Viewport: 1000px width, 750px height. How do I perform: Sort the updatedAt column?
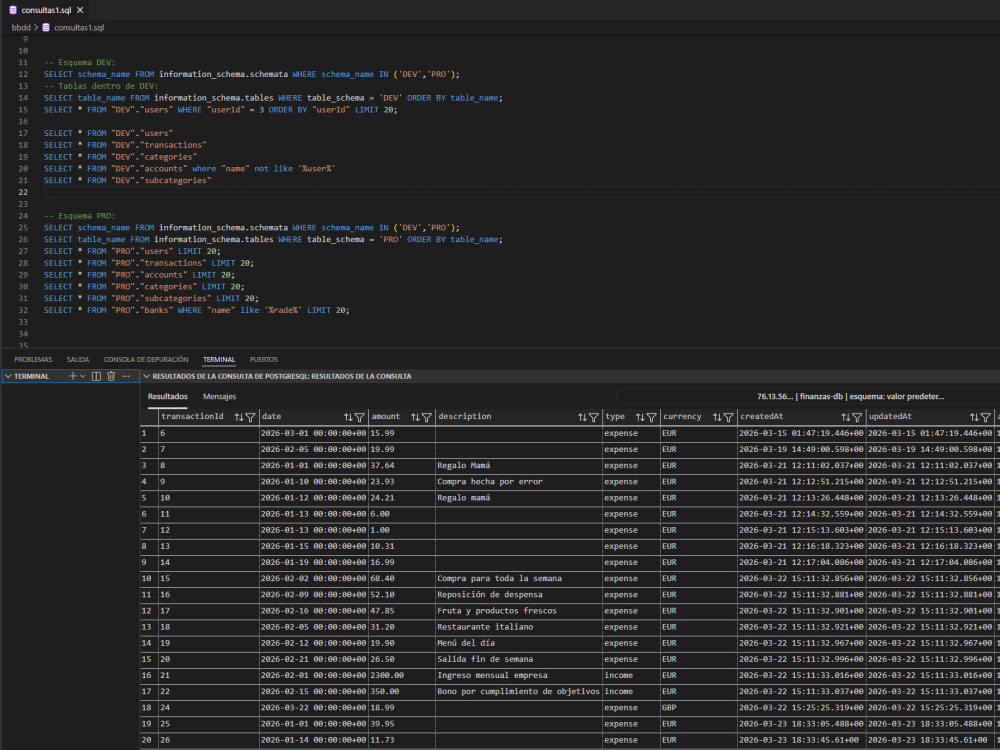(974, 417)
